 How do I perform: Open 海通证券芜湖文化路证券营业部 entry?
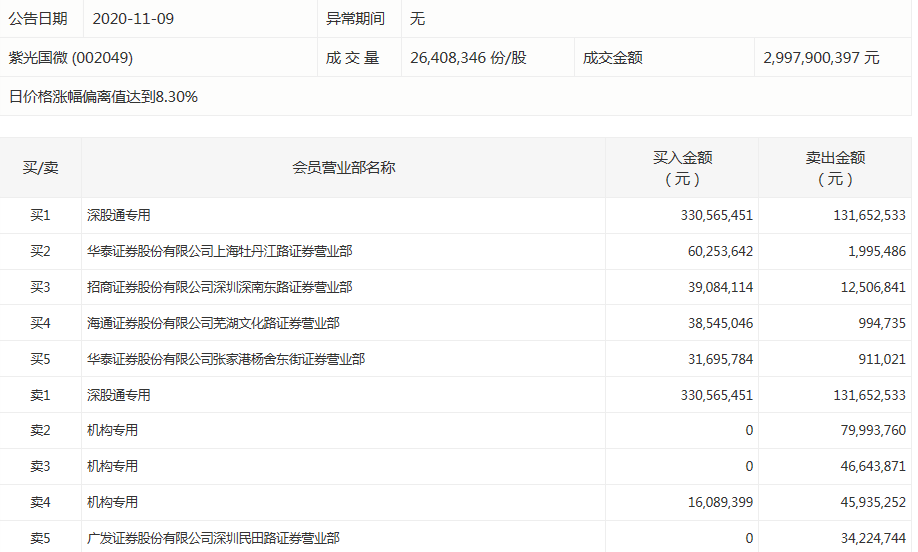pyautogui.click(x=213, y=324)
